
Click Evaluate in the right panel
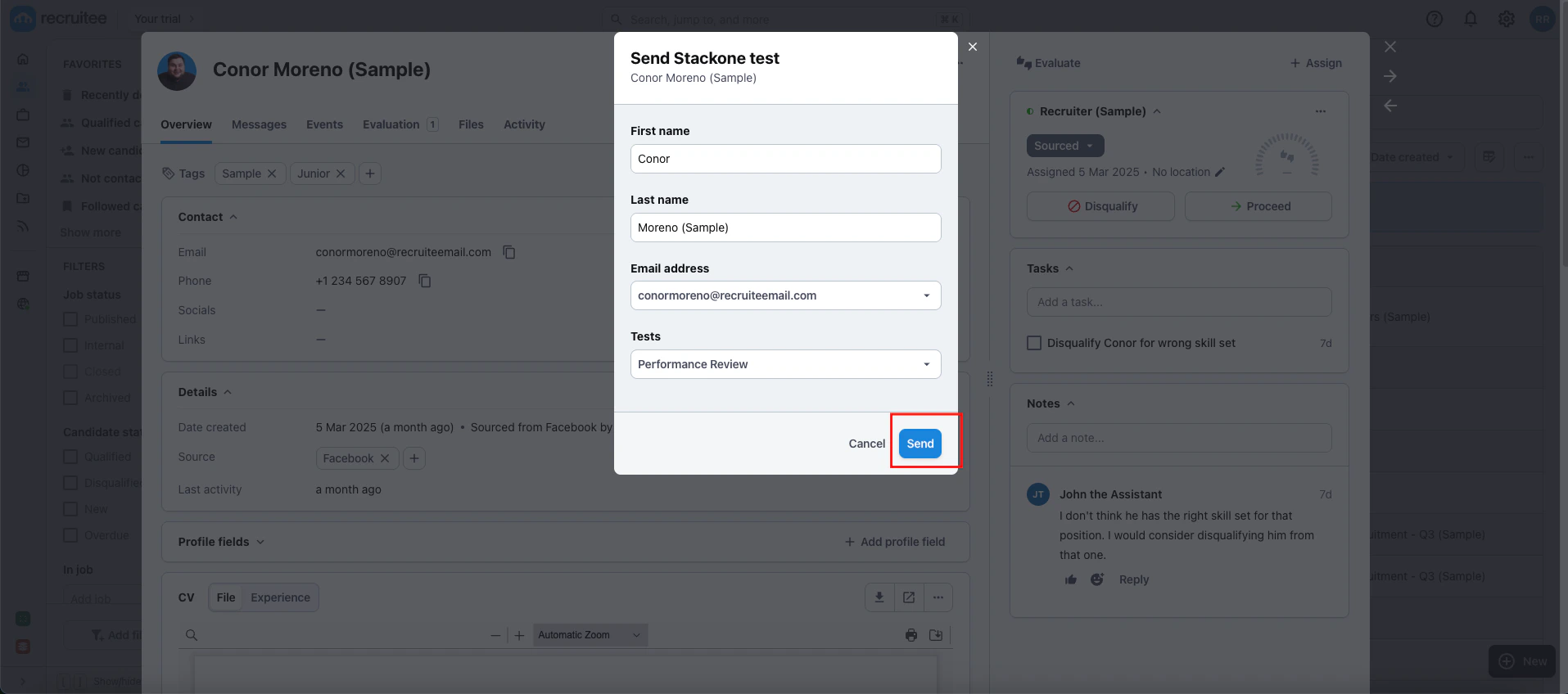[x=1048, y=63]
